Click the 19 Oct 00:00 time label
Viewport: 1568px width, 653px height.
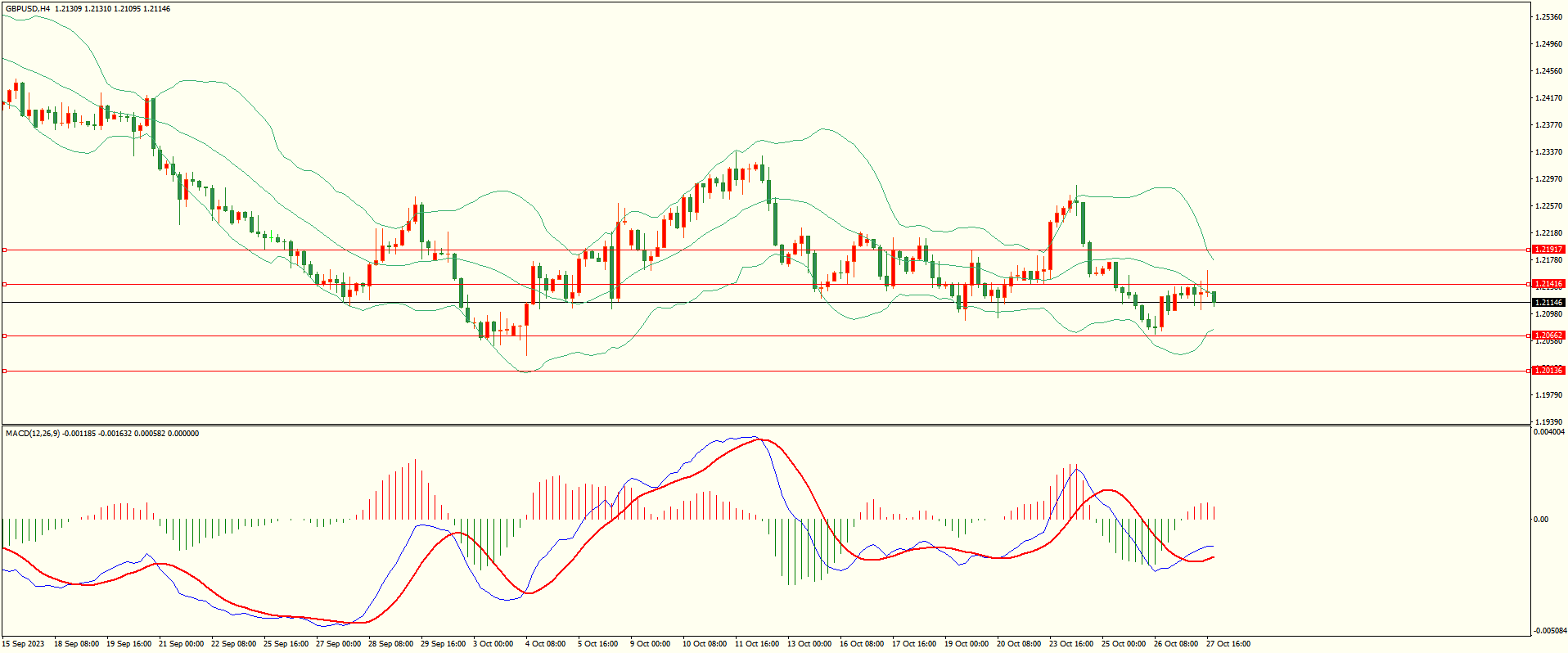click(x=966, y=644)
